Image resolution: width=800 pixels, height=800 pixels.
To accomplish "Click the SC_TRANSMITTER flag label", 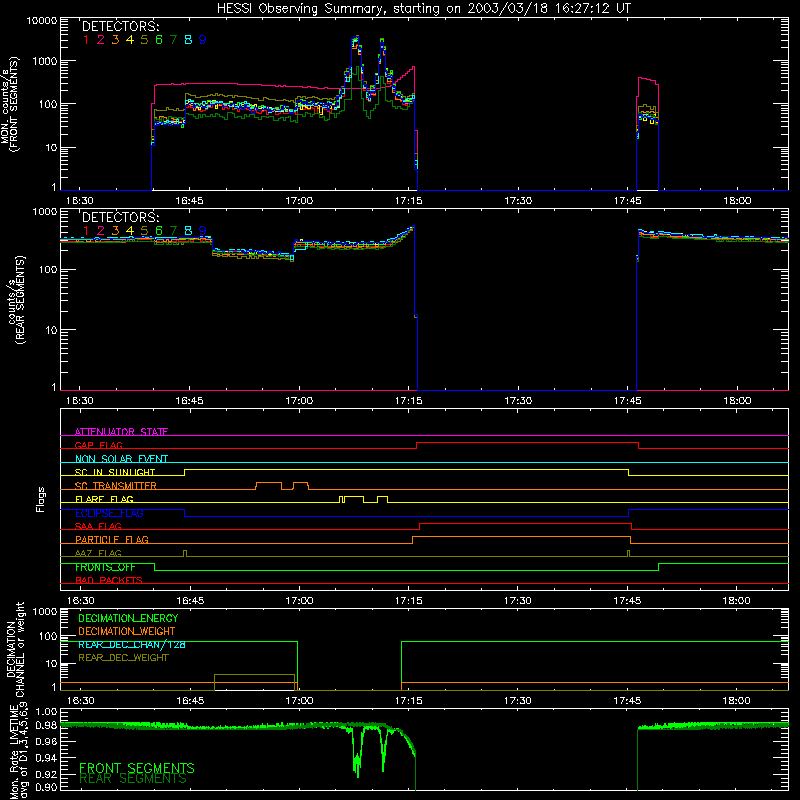I will coord(116,486).
